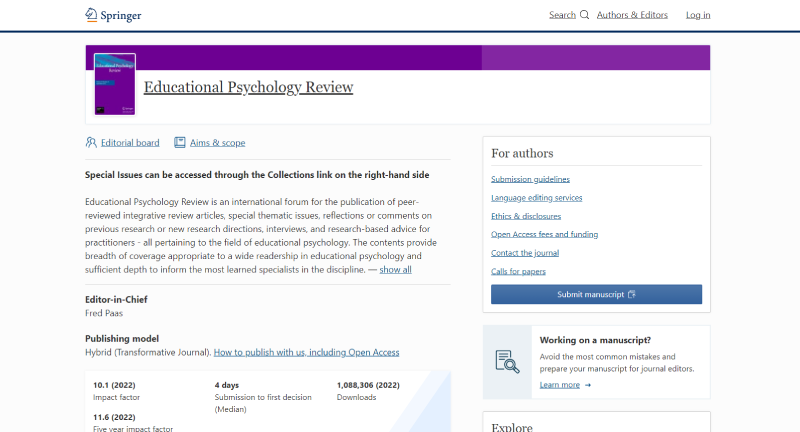The image size is (800, 432).
Task: Click the 11.6 (2022) five year value
Action: (x=114, y=417)
